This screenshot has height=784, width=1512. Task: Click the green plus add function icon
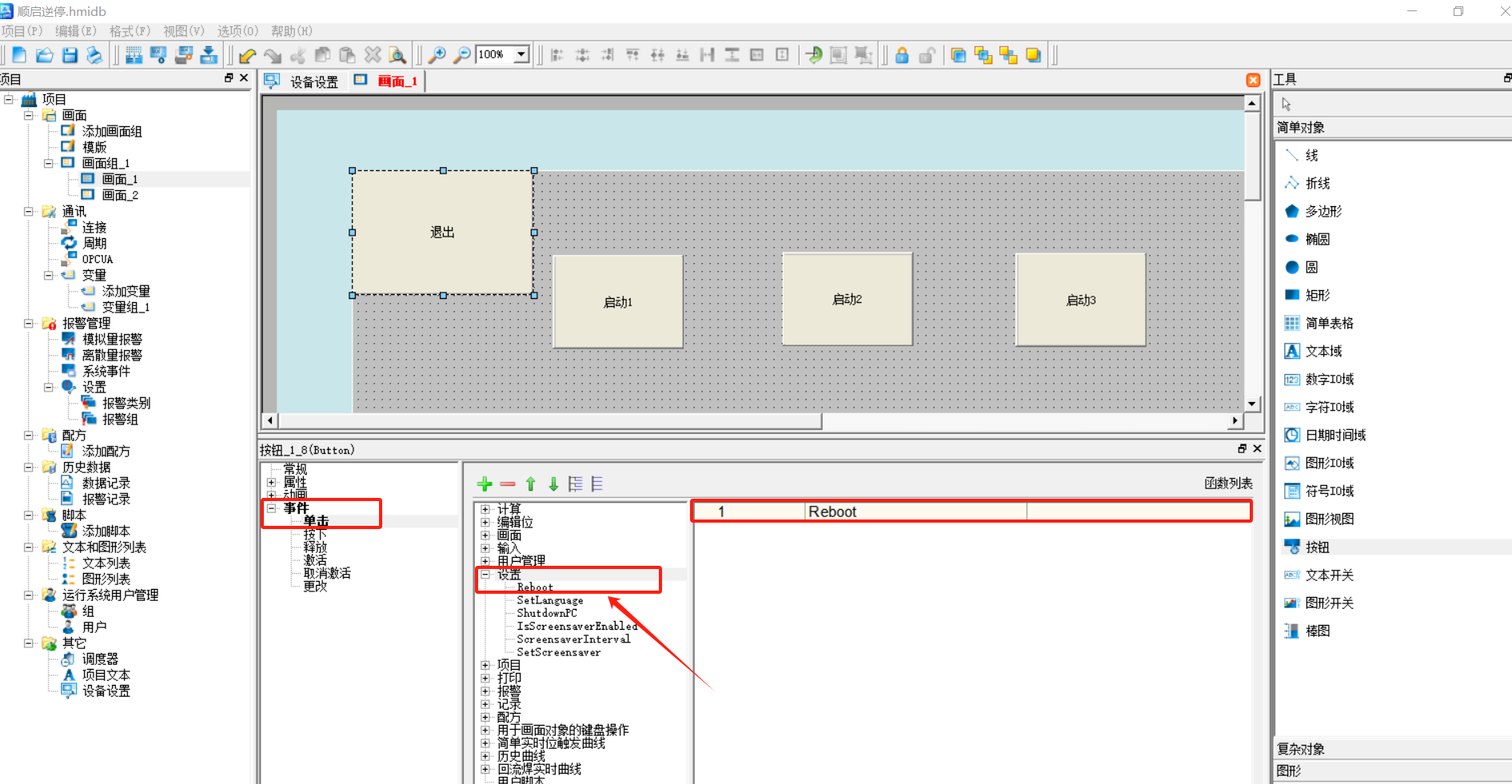[x=485, y=484]
